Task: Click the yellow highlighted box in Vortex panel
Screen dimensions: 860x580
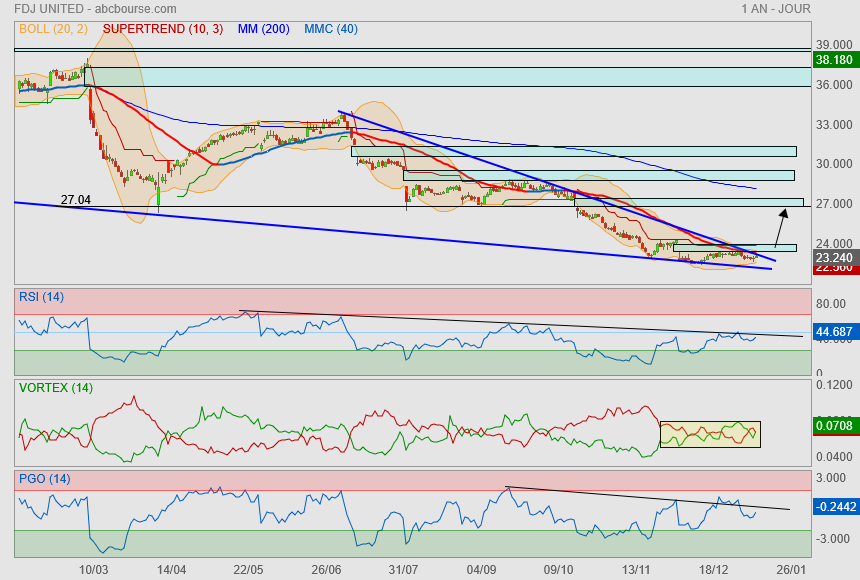Action: [710, 434]
